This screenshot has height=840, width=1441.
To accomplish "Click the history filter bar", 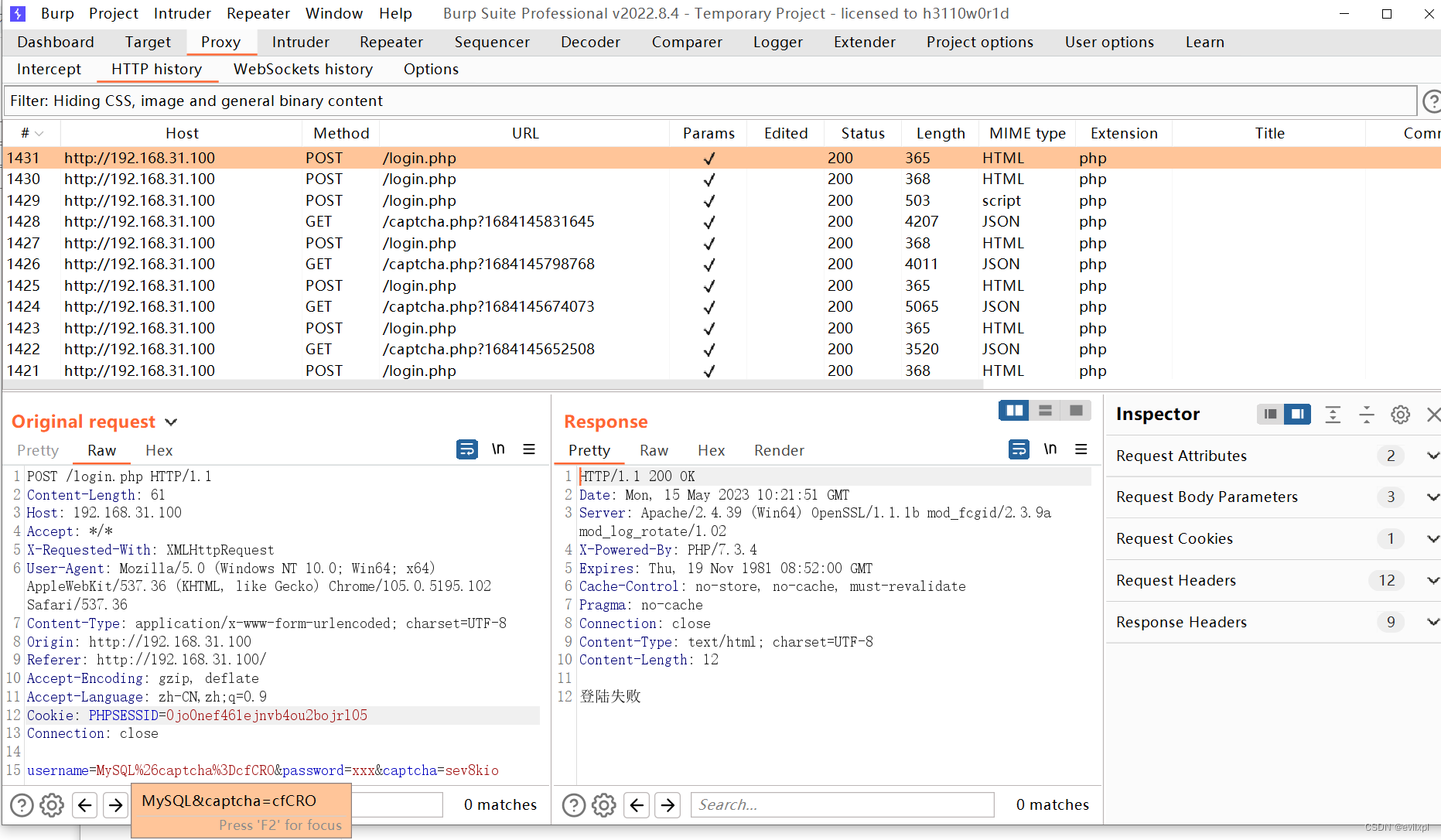I will [710, 101].
